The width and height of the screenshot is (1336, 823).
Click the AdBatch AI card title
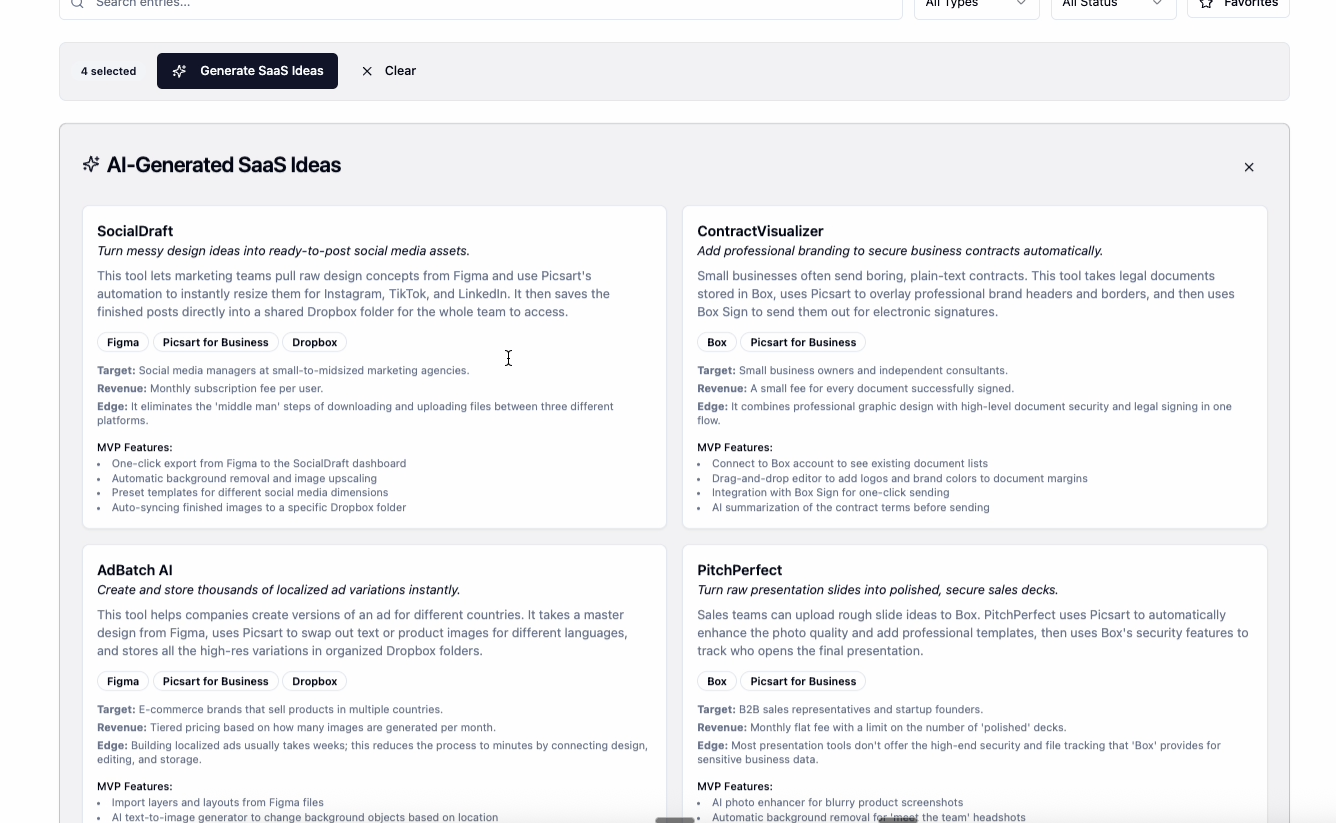pyautogui.click(x=135, y=570)
